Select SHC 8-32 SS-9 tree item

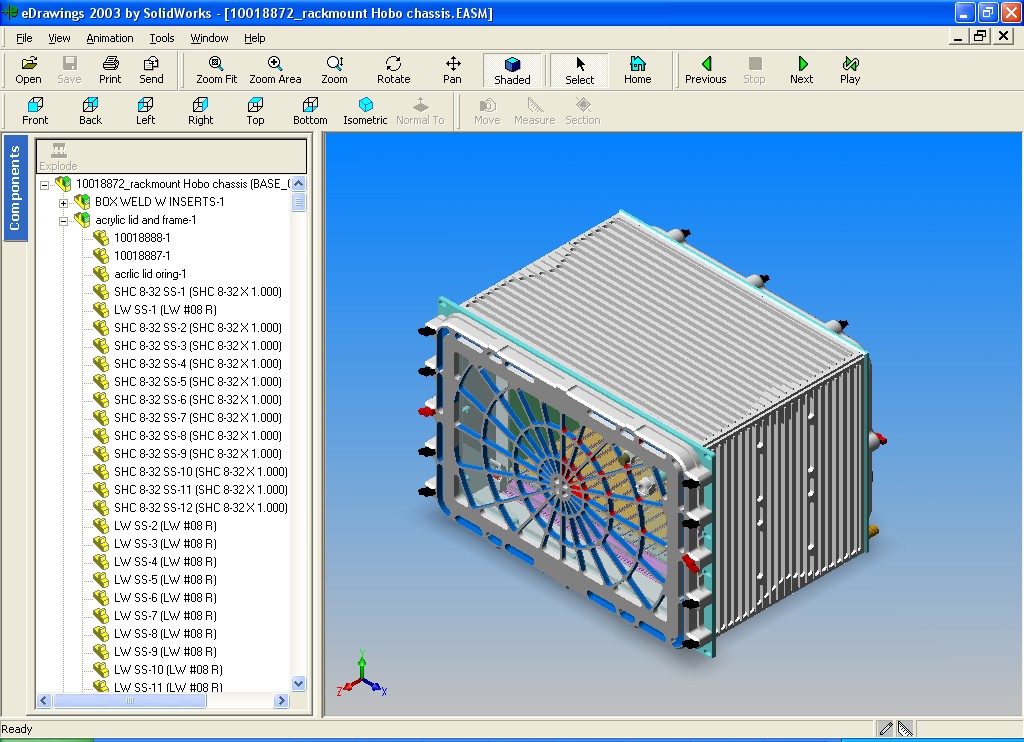click(x=198, y=453)
